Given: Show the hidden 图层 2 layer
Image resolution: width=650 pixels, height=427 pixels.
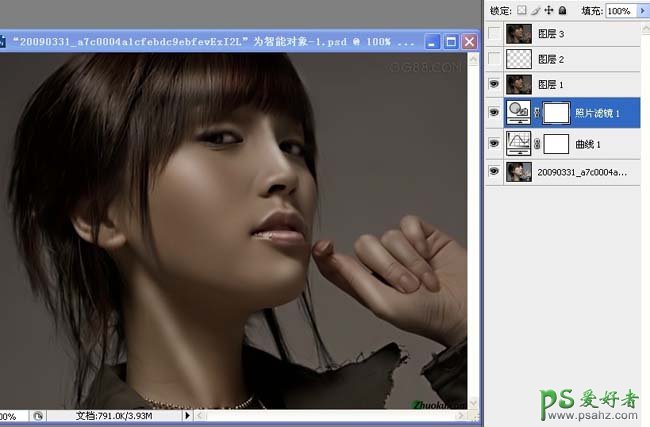Looking at the screenshot, I should point(494,60).
